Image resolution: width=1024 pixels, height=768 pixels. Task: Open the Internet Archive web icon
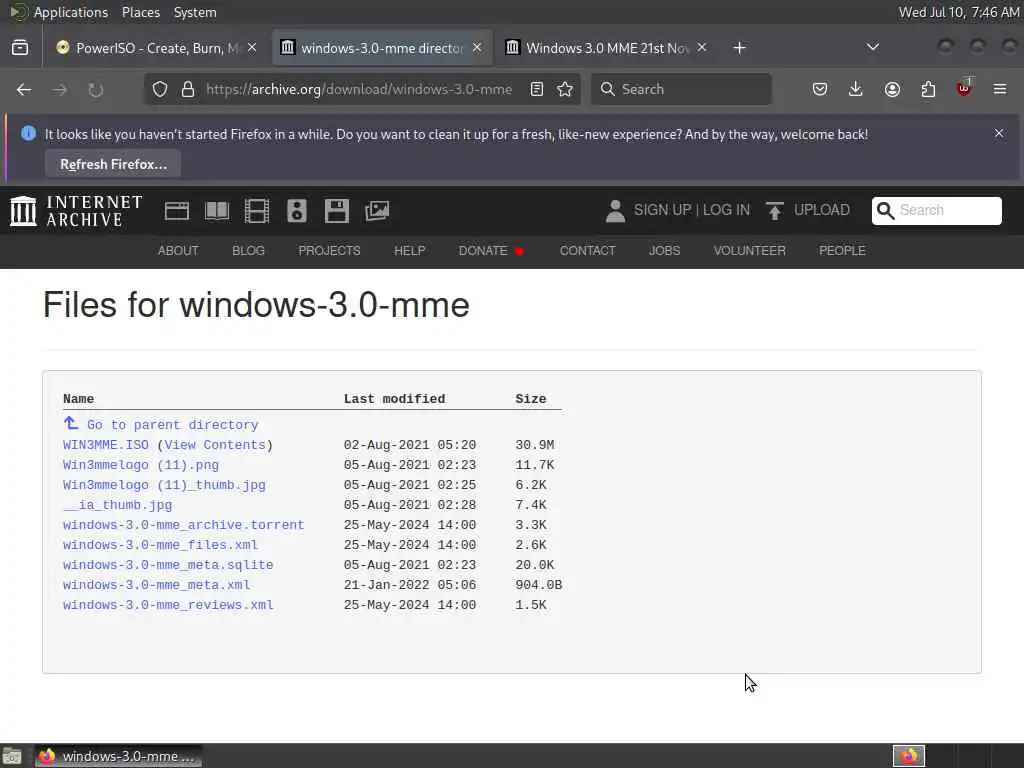click(177, 211)
